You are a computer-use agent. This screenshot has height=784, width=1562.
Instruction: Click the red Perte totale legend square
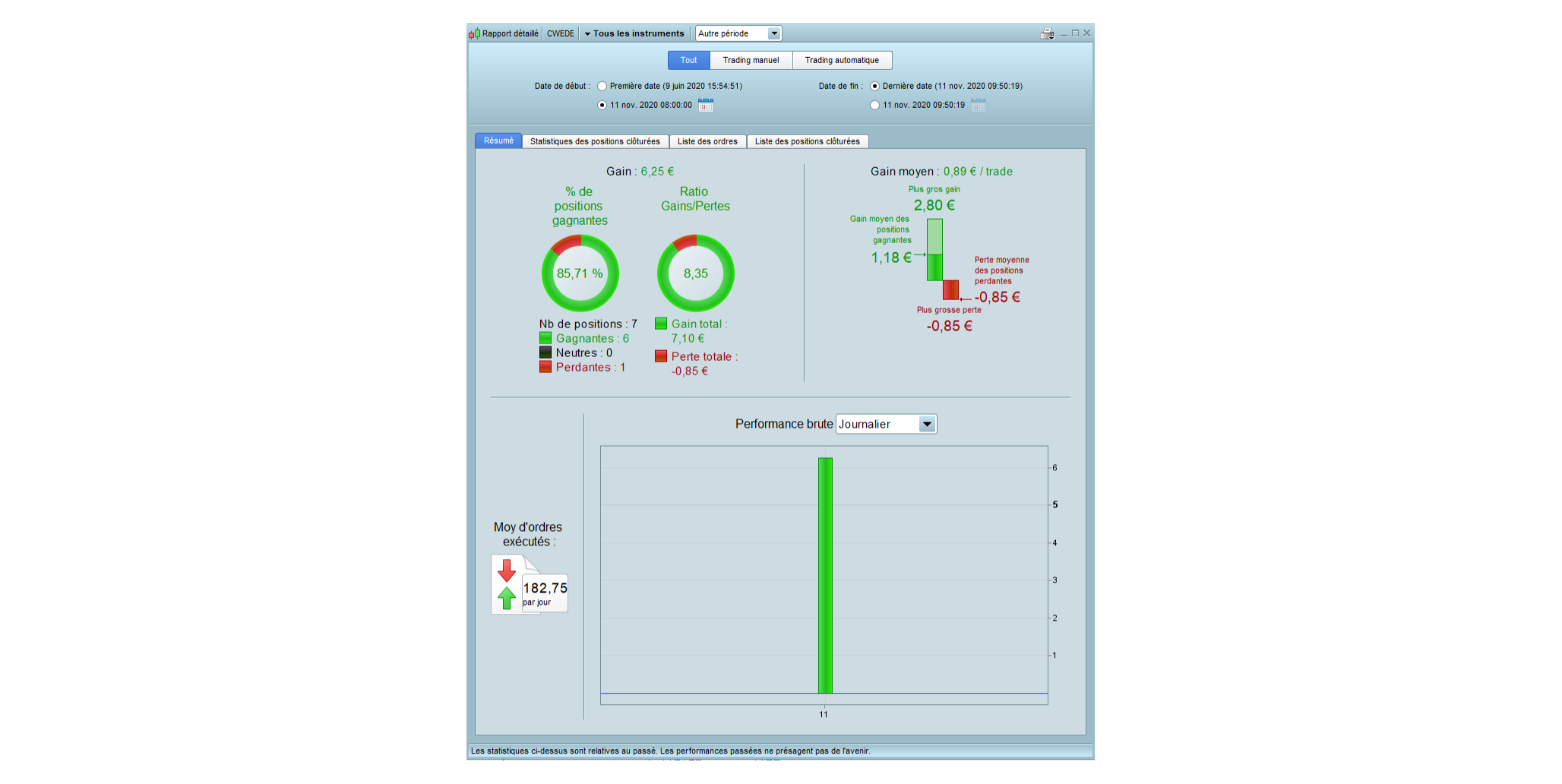(x=661, y=356)
